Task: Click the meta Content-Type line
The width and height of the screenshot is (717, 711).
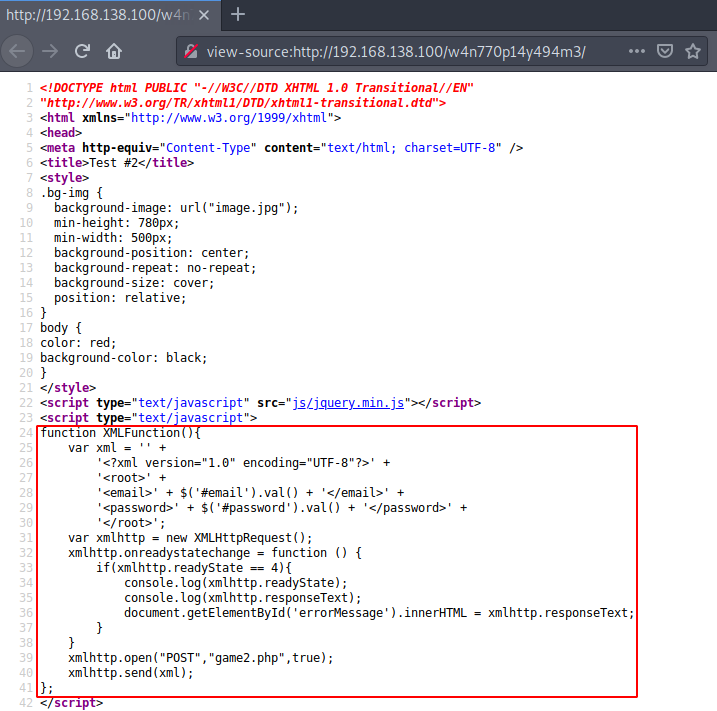Action: pyautogui.click(x=281, y=148)
